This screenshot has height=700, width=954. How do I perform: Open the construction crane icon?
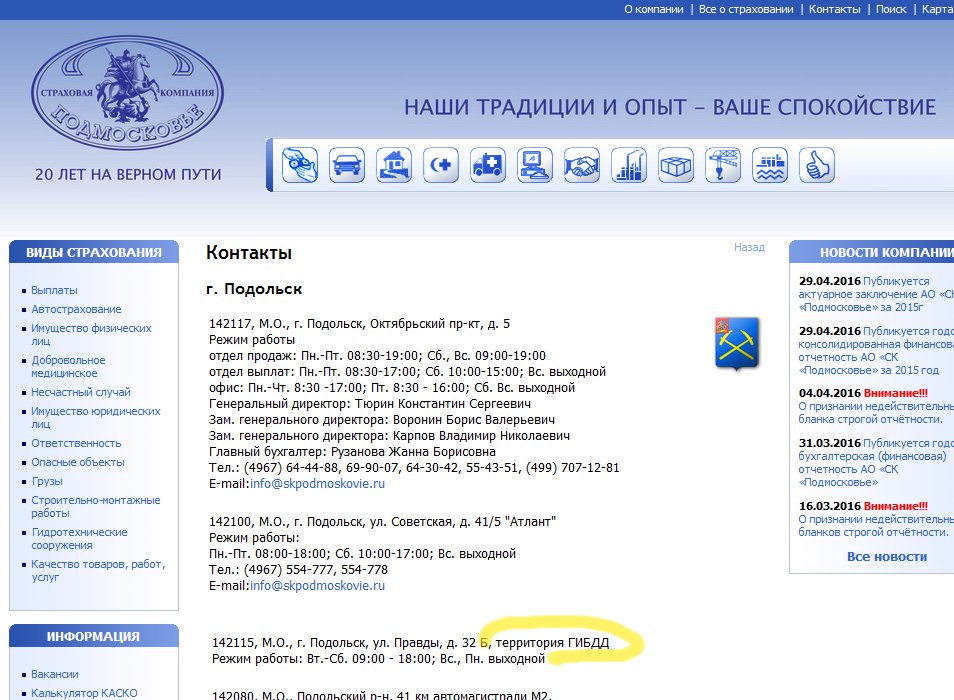723,165
